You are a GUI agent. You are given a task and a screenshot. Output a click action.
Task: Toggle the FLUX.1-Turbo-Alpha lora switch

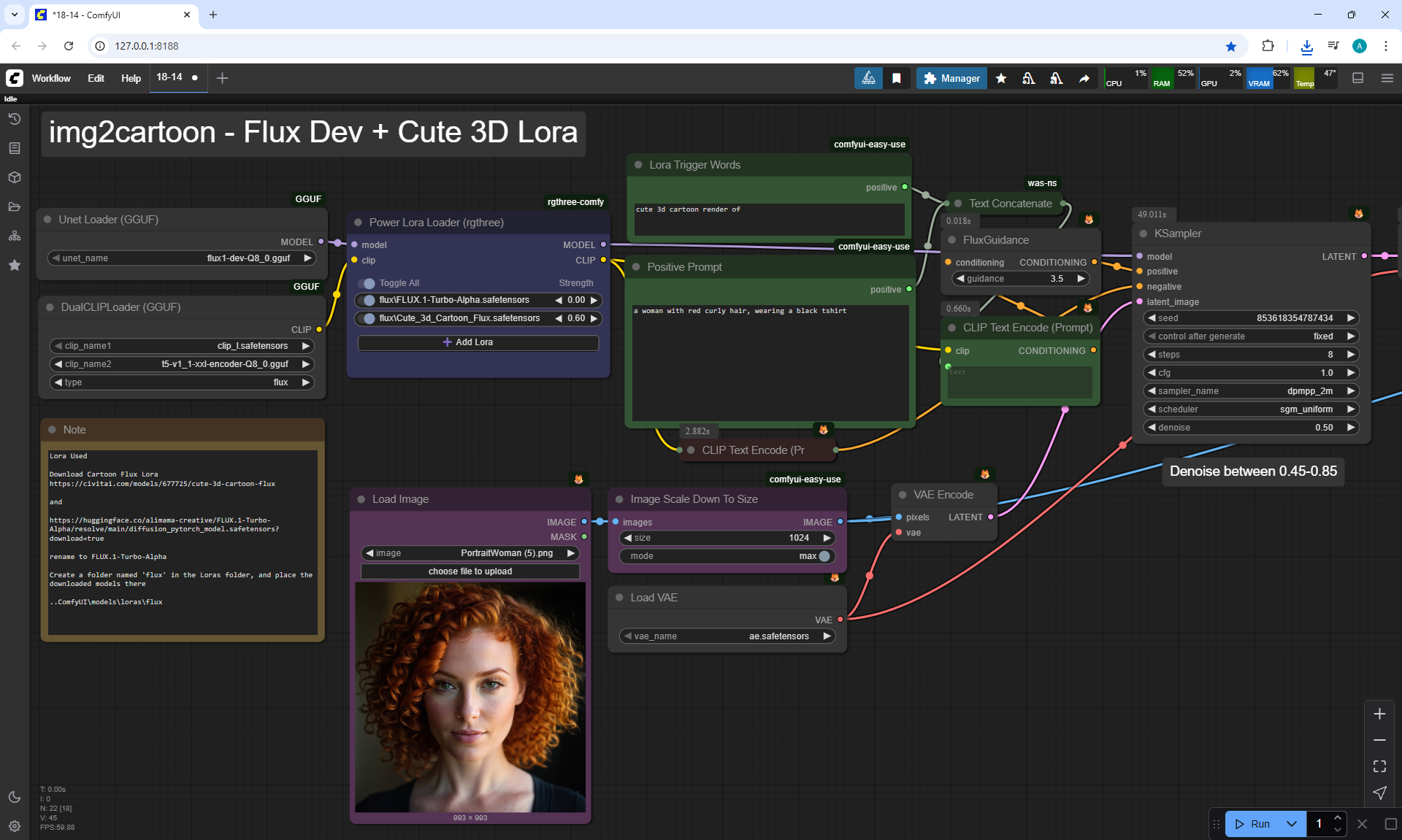[367, 300]
